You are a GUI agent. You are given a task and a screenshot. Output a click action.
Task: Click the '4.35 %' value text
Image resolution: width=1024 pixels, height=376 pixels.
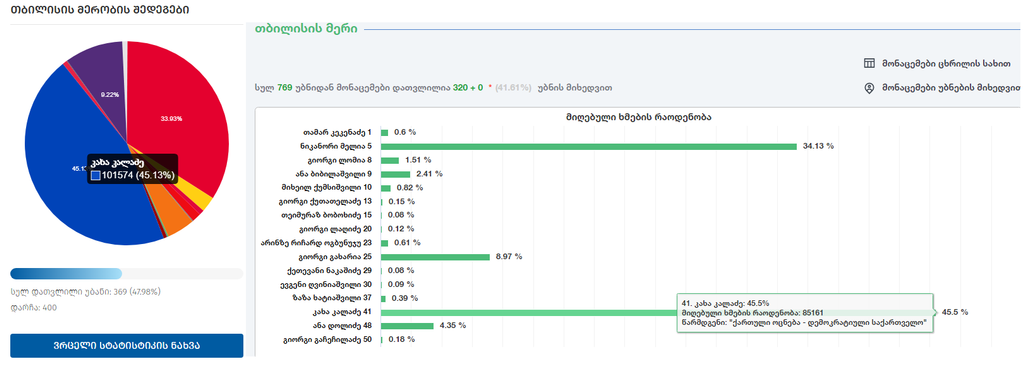(x=453, y=326)
